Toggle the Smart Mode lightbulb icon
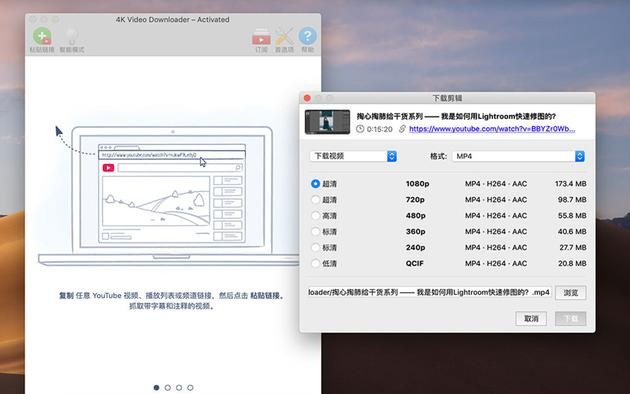The height and width of the screenshot is (394, 630). [x=72, y=37]
